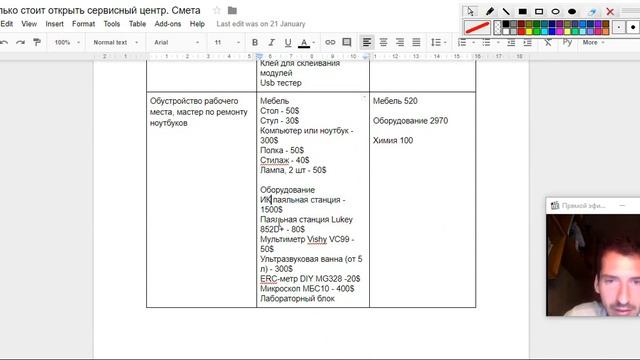This screenshot has height=360, width=640.
Task: Pick the bright red color swatch
Action: click(x=521, y=31)
